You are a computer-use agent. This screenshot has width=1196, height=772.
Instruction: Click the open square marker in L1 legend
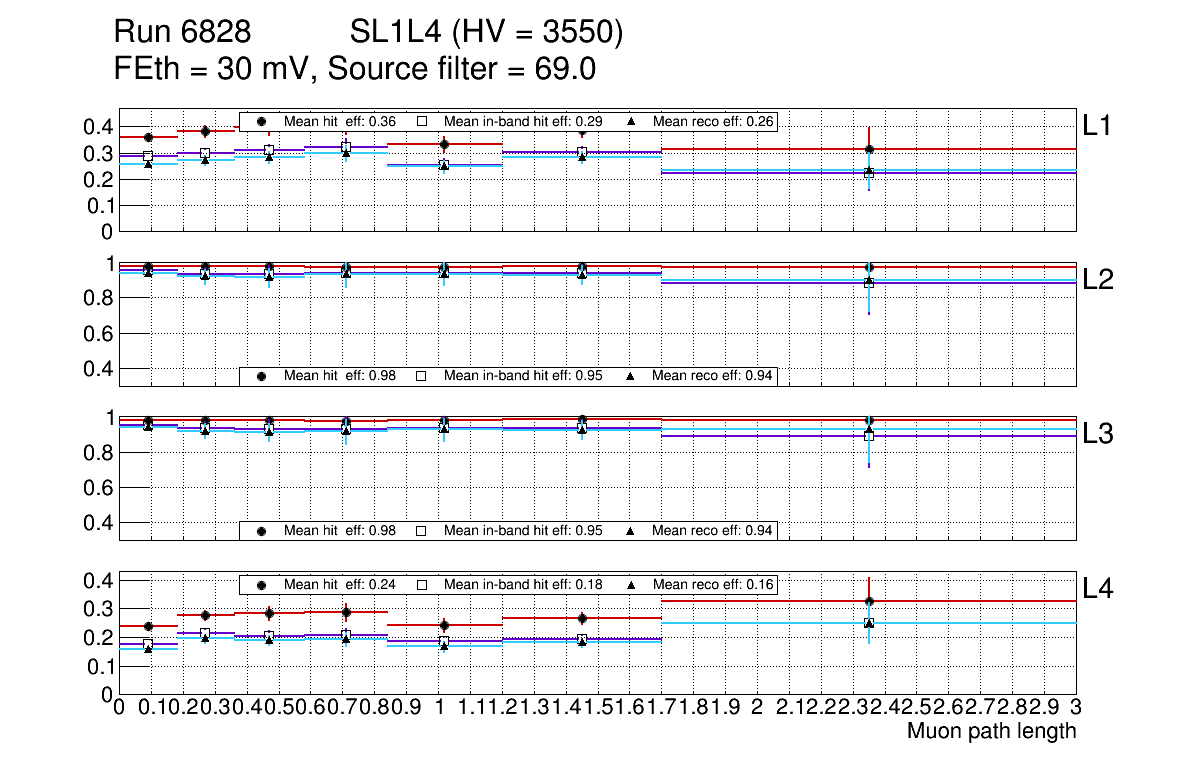click(421, 121)
